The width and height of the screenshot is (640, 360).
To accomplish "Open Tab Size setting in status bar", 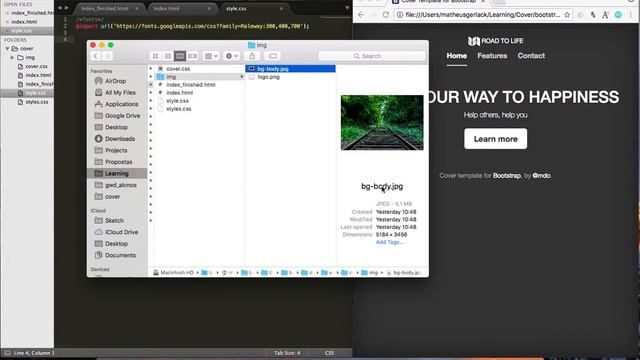I will pos(287,353).
